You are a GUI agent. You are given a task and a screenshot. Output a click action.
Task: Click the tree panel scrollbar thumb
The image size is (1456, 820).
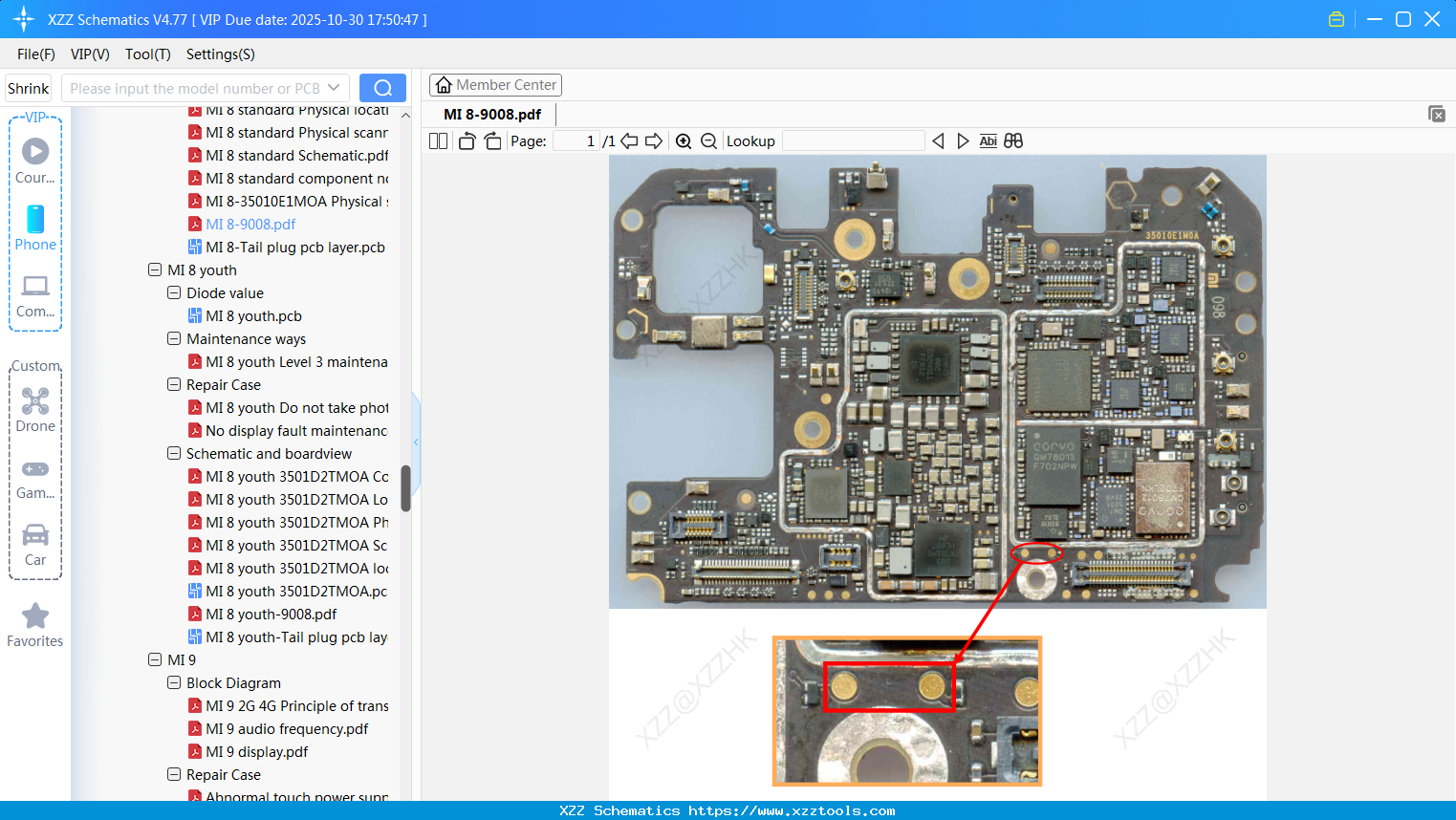(x=405, y=488)
